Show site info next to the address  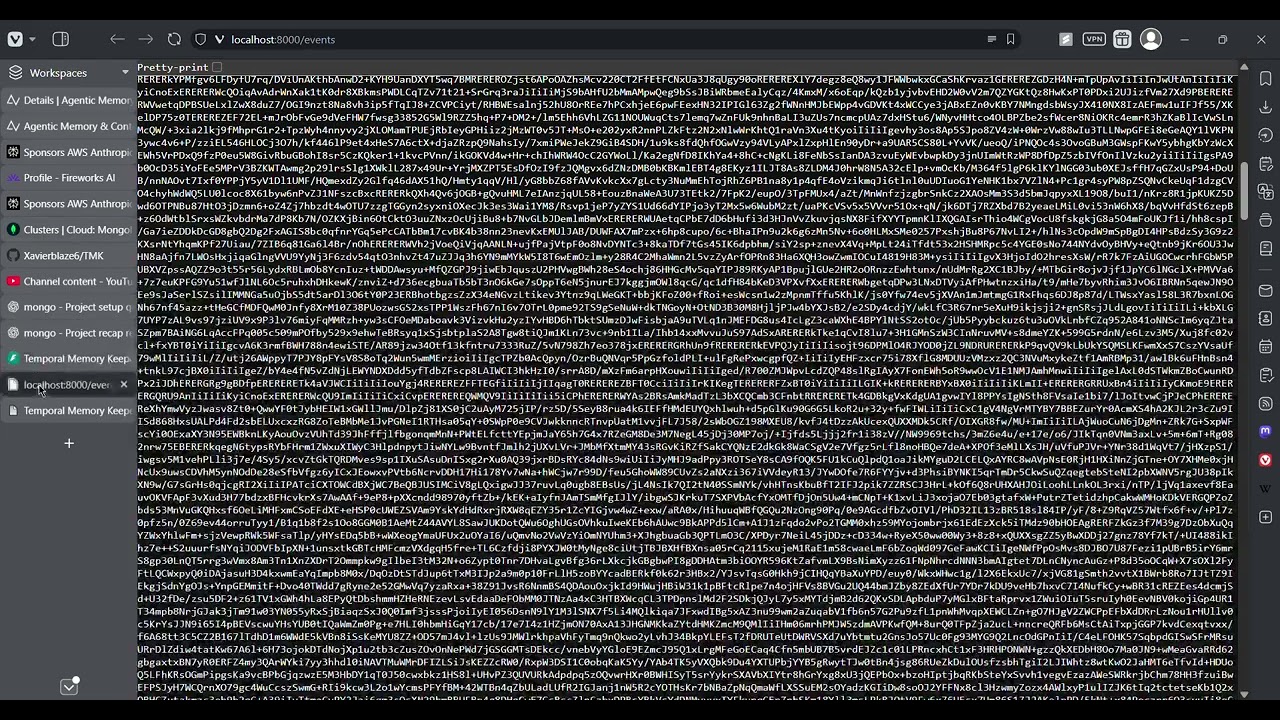[220, 39]
